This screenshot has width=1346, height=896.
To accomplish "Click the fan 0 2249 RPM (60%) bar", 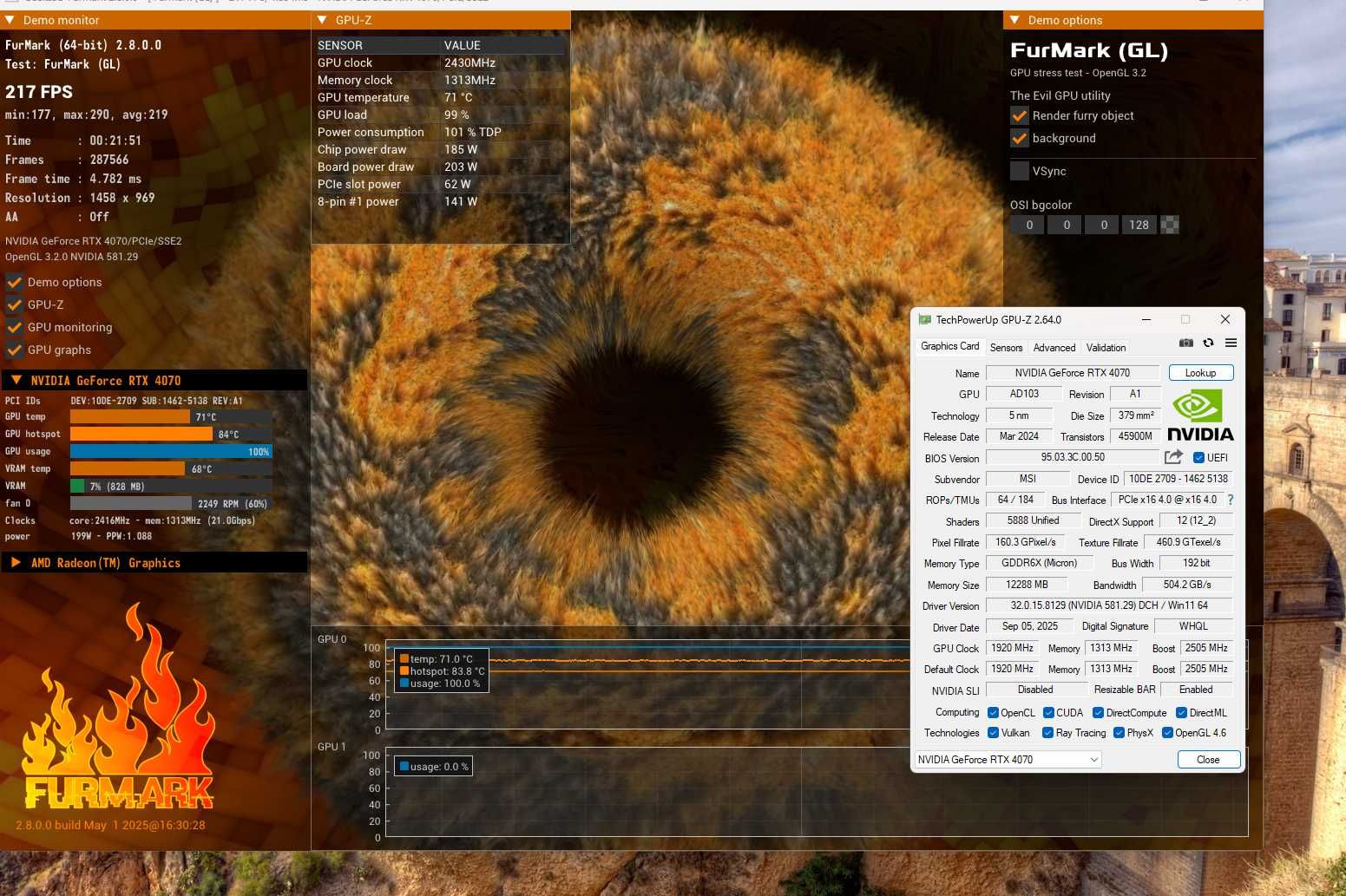I will pyautogui.click(x=171, y=504).
